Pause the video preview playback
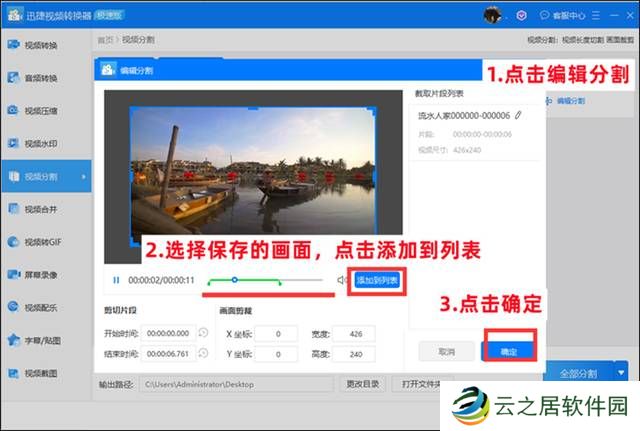Viewport: 640px width, 431px height. [x=116, y=281]
